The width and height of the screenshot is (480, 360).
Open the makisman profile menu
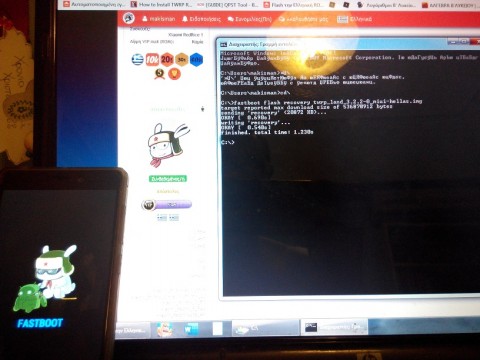tap(158, 19)
